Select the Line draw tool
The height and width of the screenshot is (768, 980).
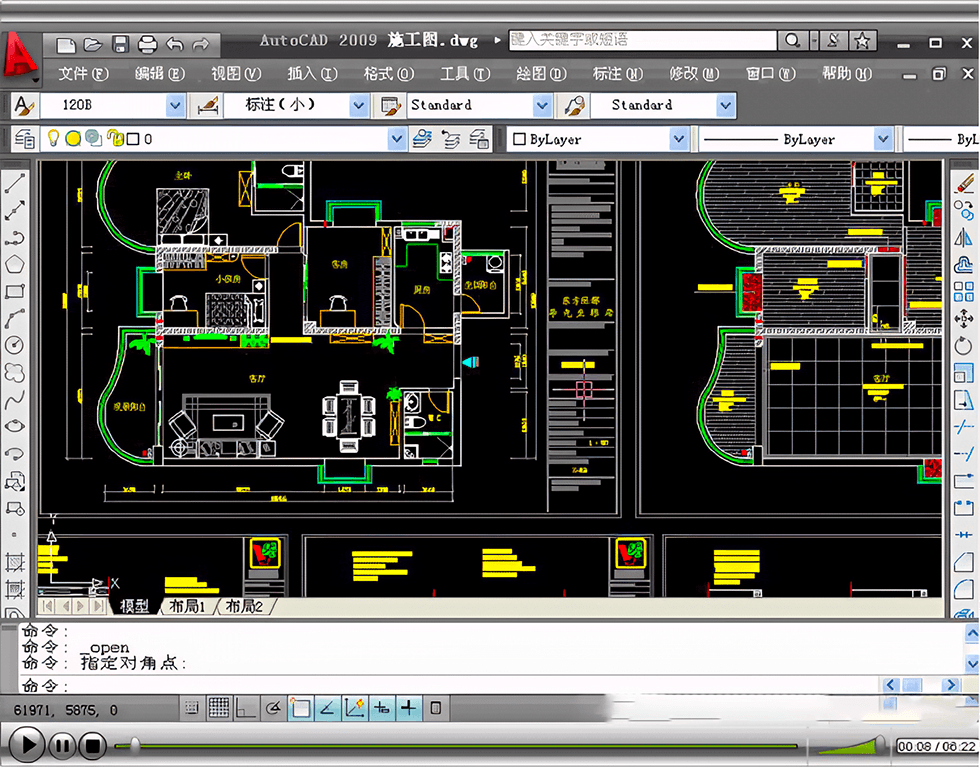(x=15, y=184)
